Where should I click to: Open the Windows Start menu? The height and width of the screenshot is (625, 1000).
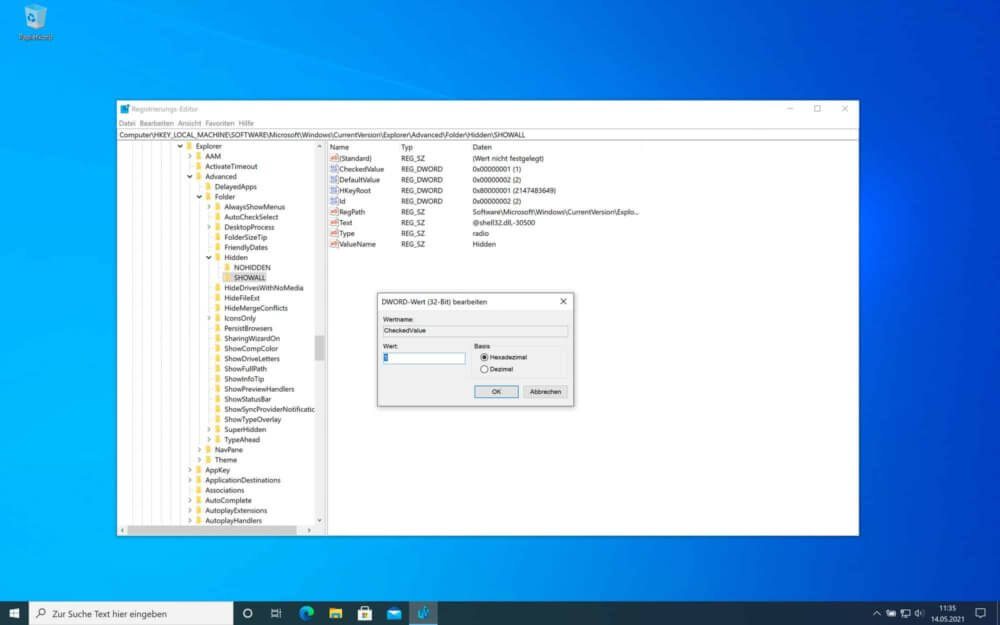click(14, 614)
